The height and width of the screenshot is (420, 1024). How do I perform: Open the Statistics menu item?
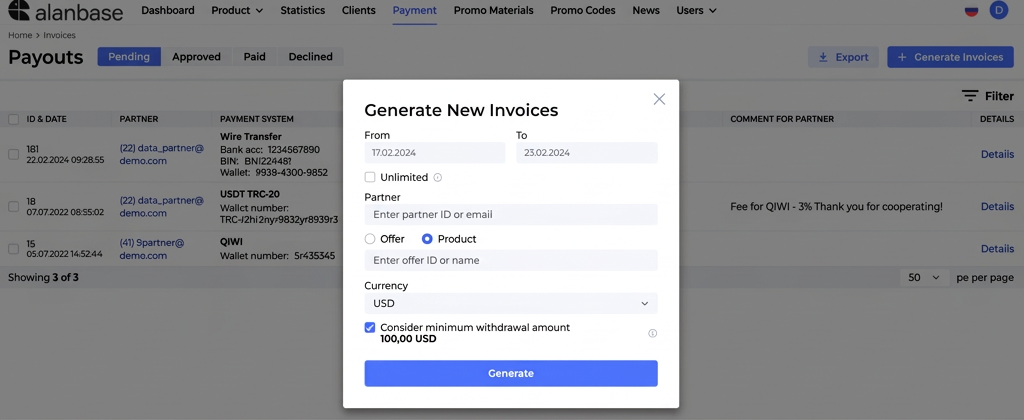tap(302, 10)
